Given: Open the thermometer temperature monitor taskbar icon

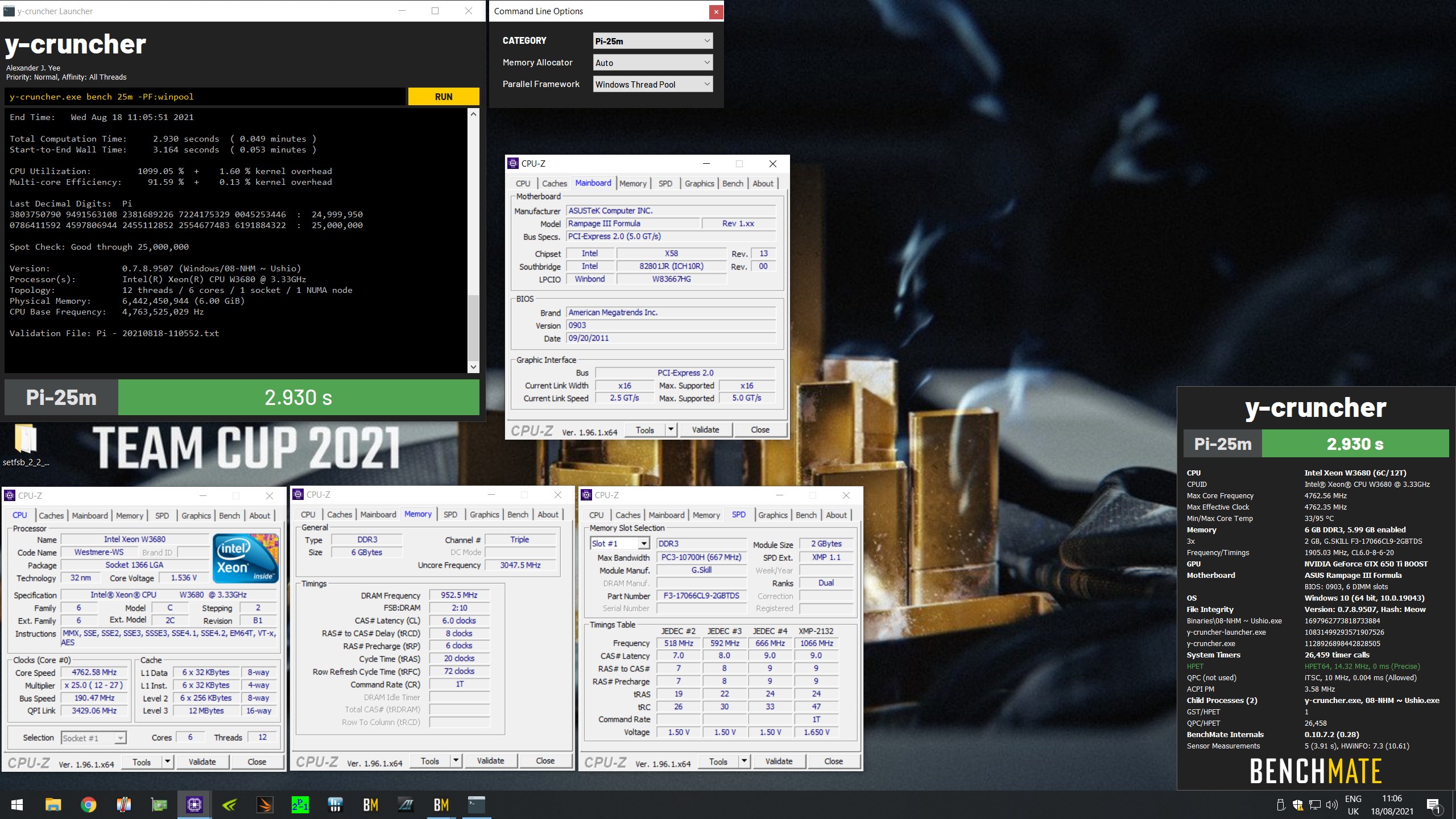Looking at the screenshot, I should tap(123, 805).
